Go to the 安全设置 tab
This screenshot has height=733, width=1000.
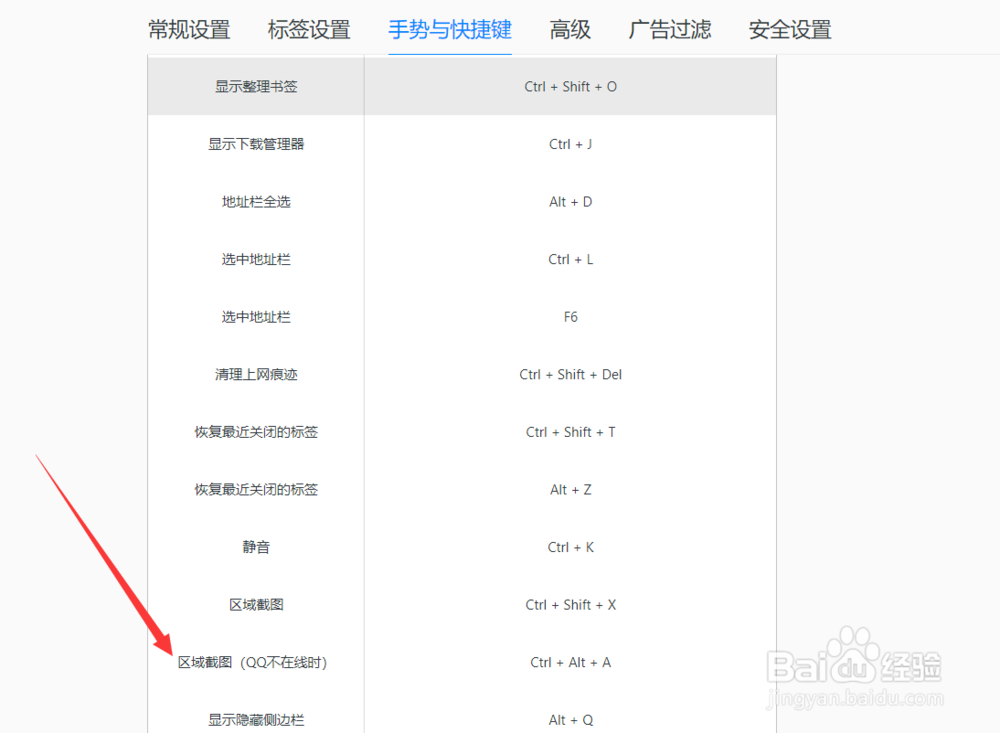[x=791, y=30]
